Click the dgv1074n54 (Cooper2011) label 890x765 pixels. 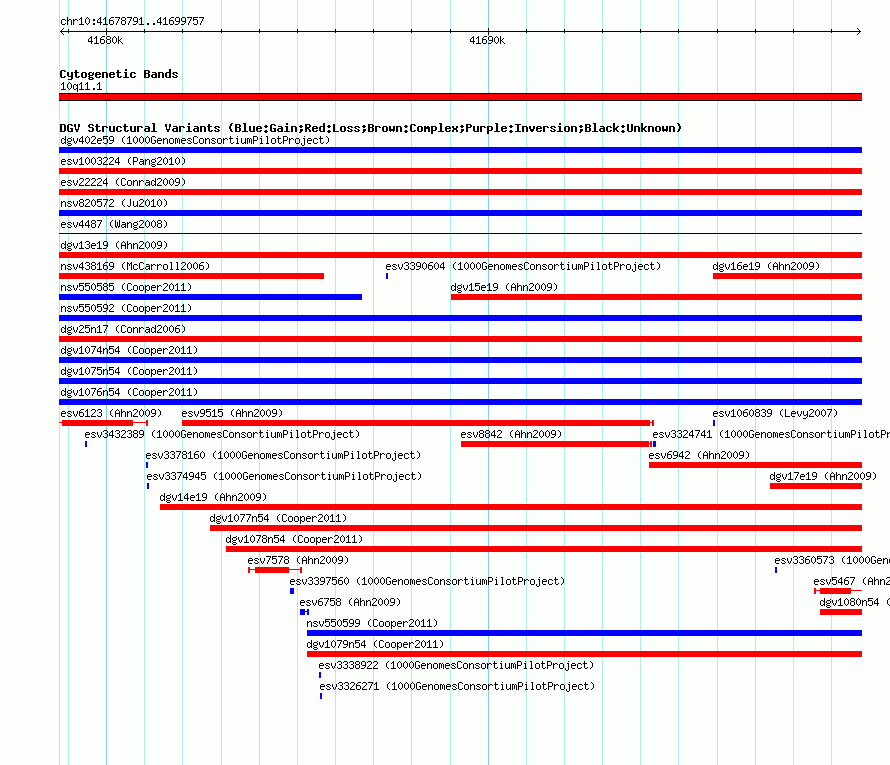(129, 350)
